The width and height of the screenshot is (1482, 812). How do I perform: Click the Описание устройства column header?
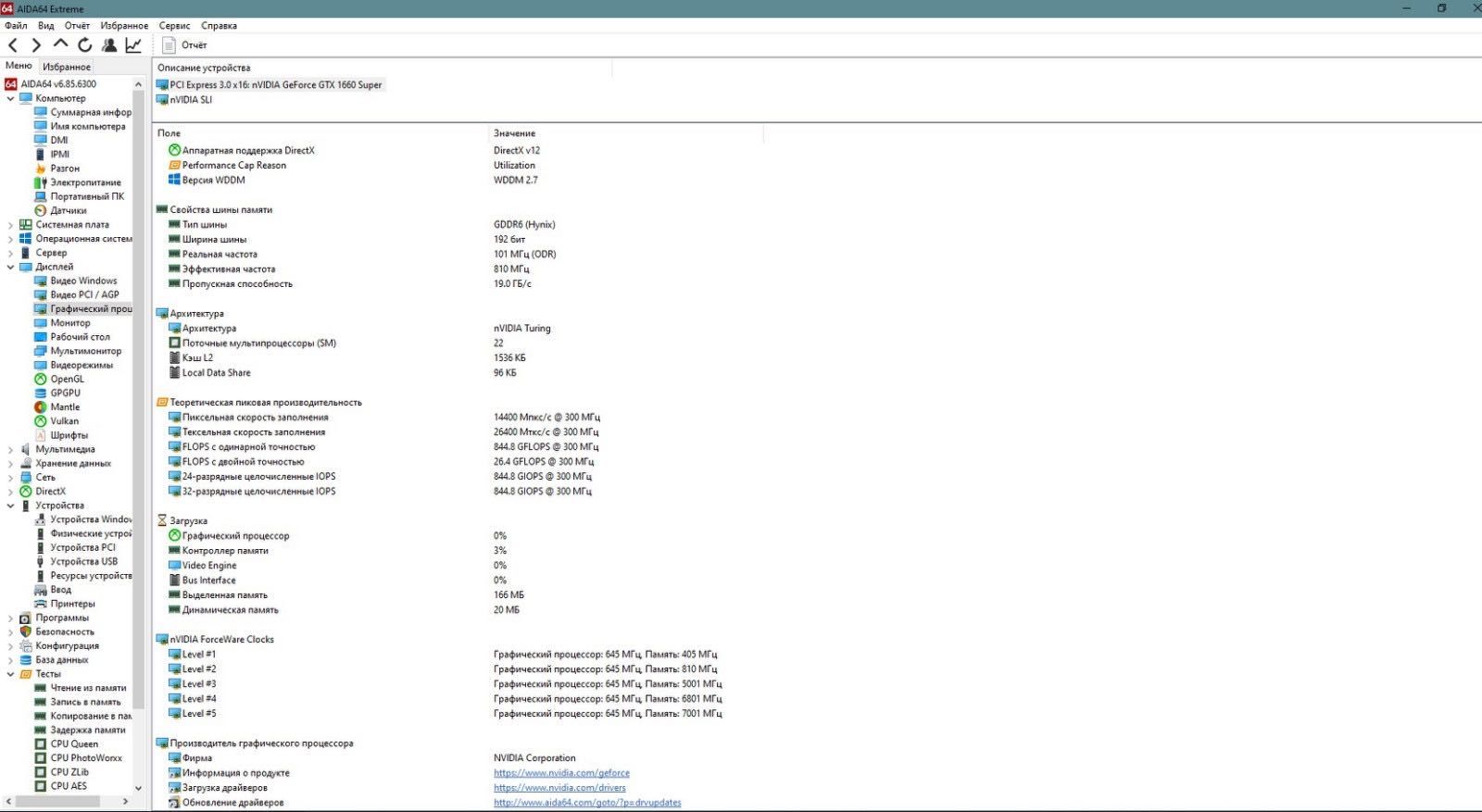click(382, 68)
